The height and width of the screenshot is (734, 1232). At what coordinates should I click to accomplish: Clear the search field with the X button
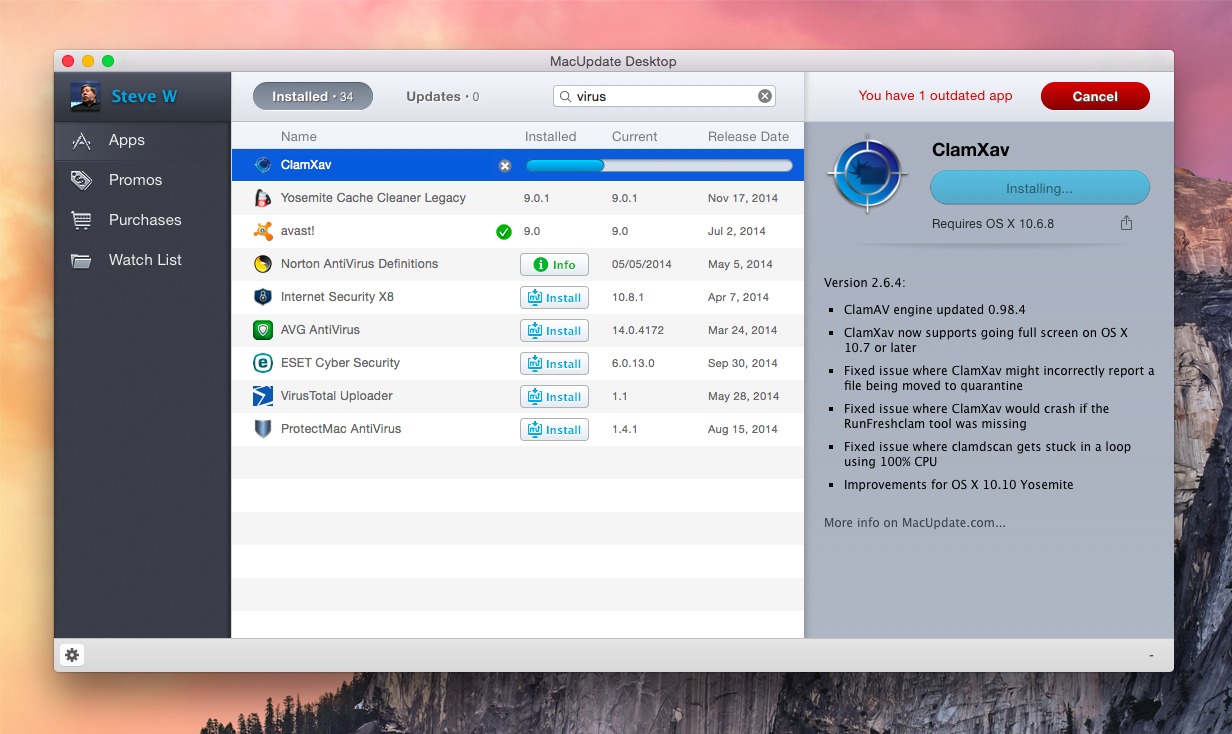(765, 96)
